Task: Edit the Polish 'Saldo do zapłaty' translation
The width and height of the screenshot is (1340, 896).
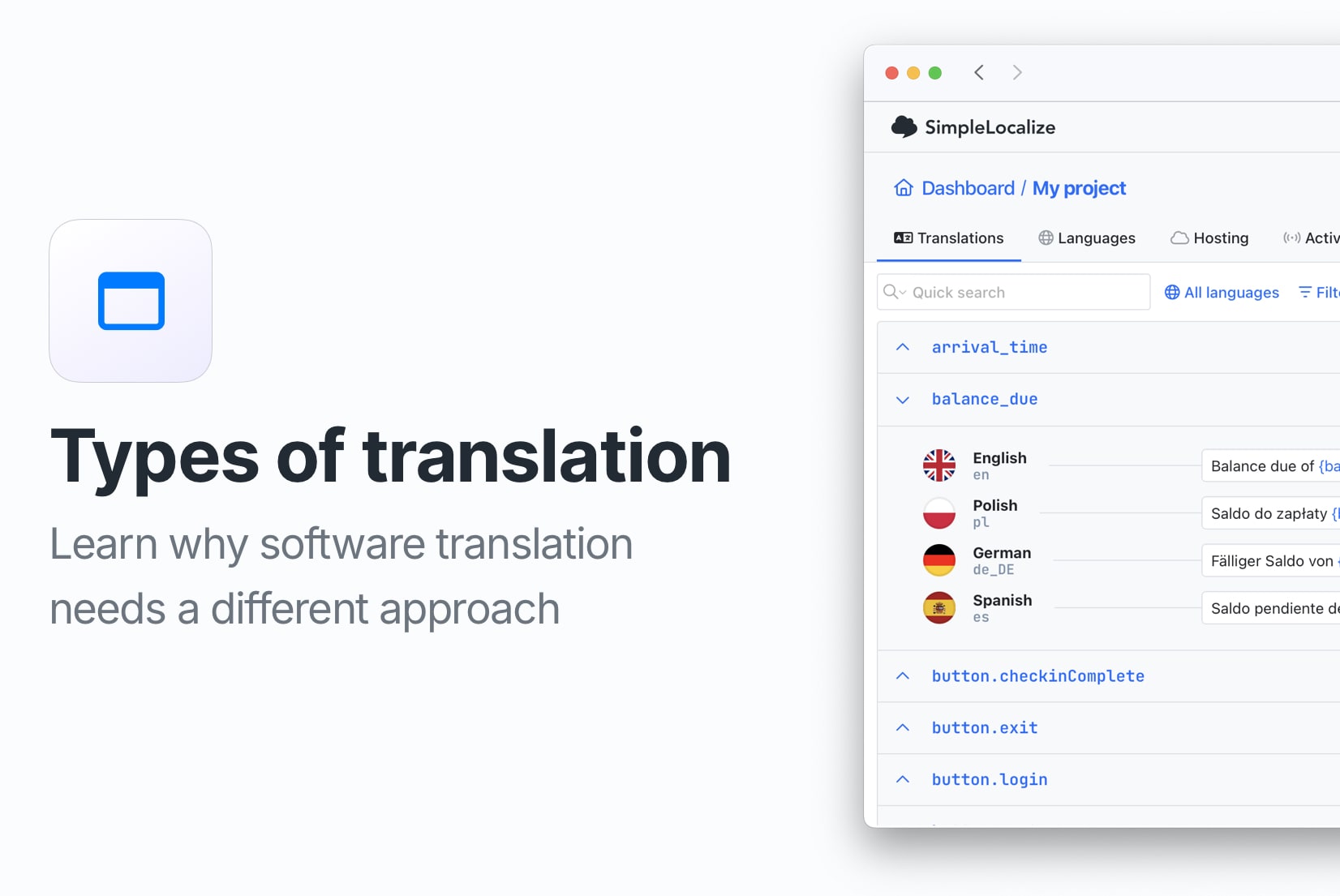Action: [1271, 513]
